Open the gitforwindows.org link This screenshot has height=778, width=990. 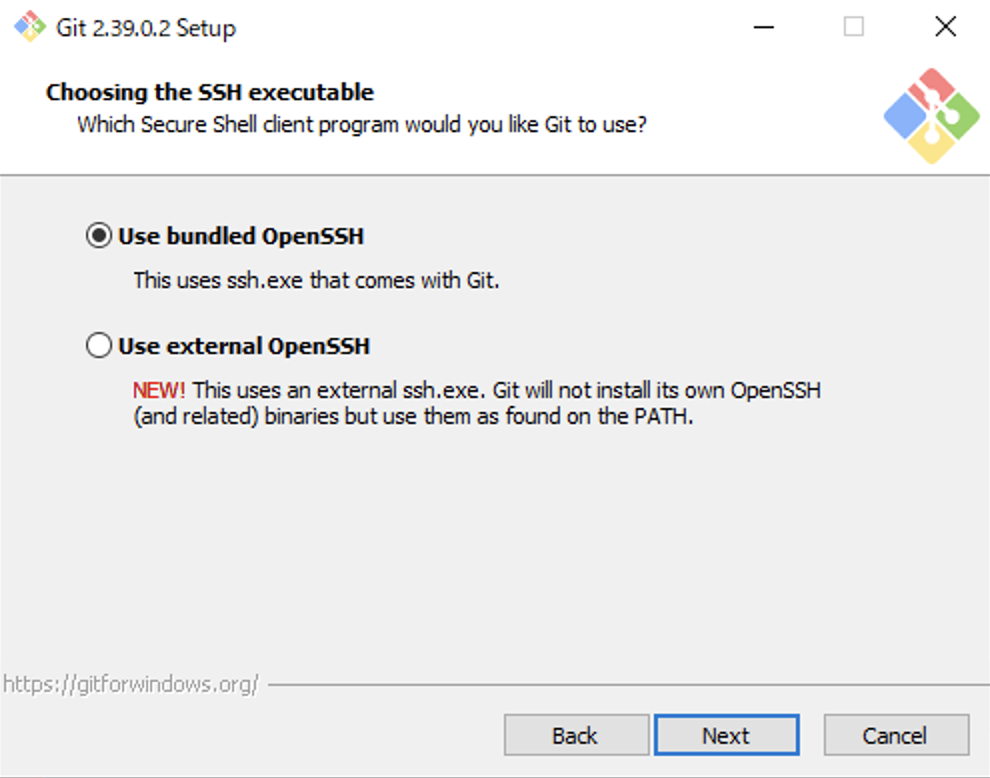131,685
